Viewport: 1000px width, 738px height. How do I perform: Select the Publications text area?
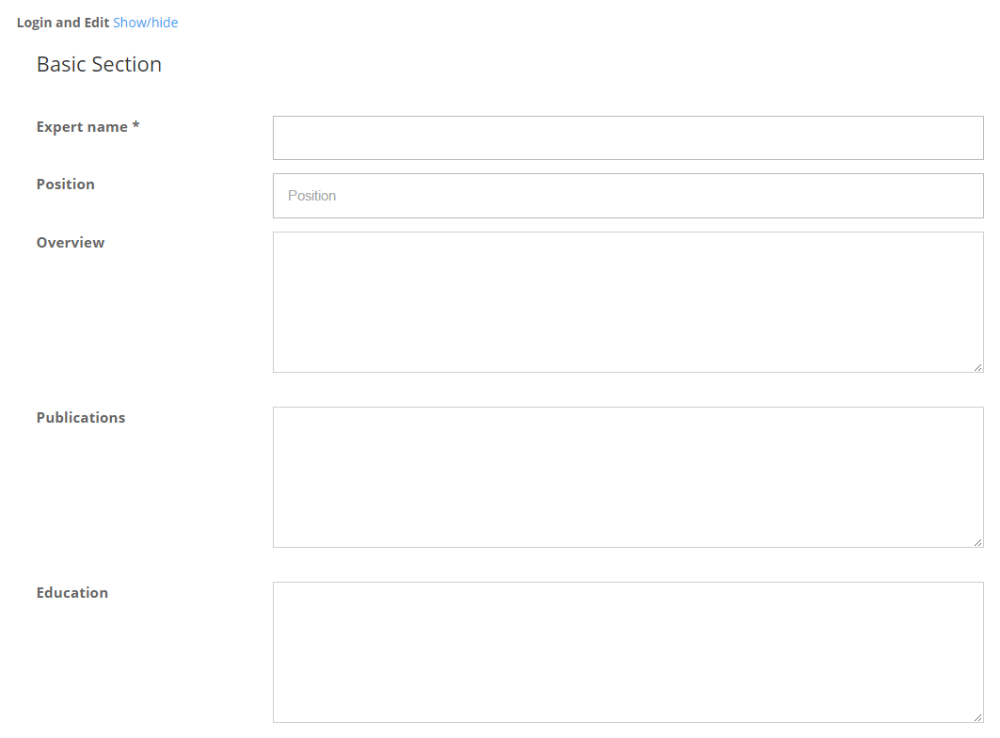[x=627, y=477]
